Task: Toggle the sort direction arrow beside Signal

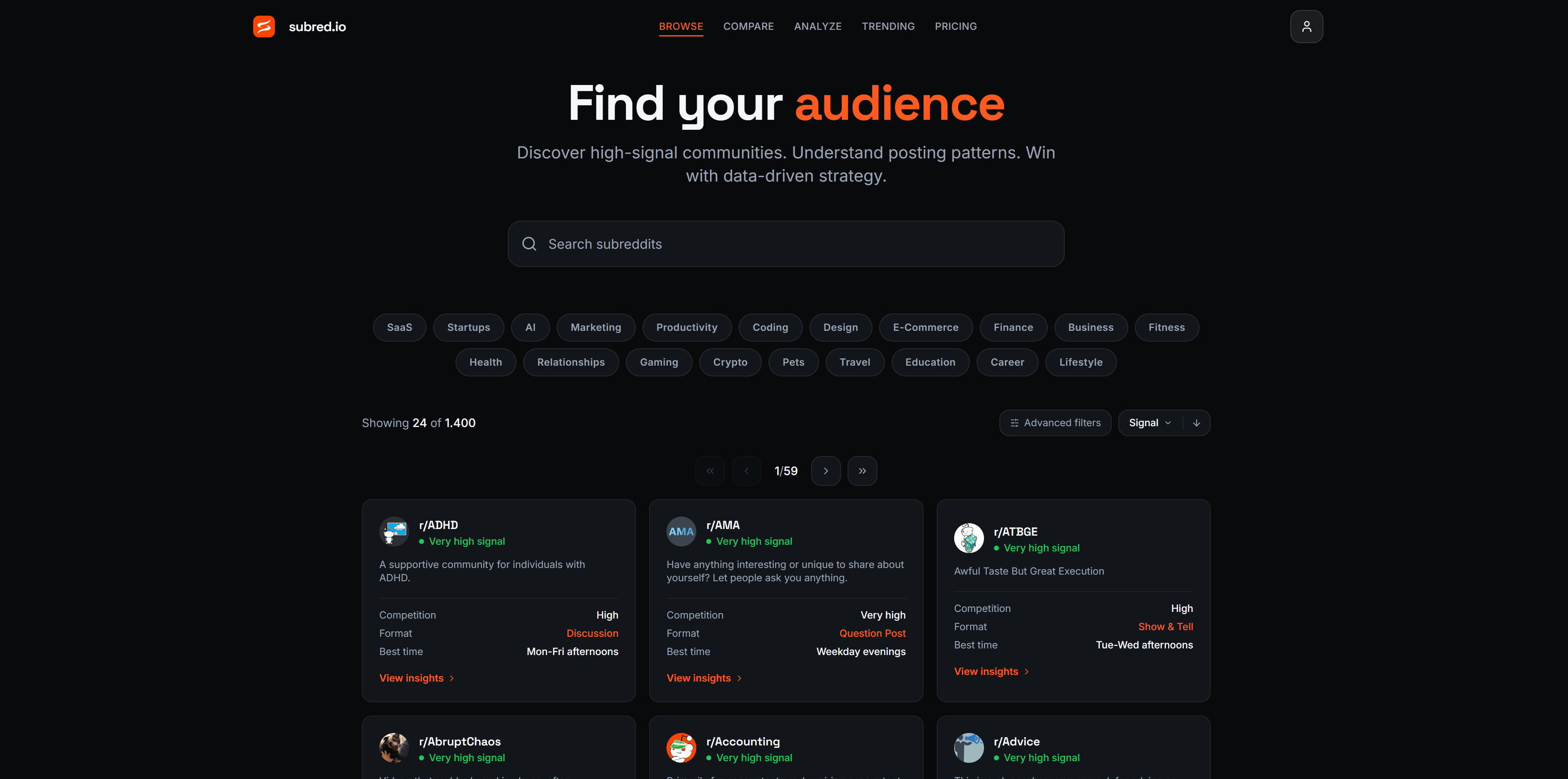Action: [x=1196, y=422]
